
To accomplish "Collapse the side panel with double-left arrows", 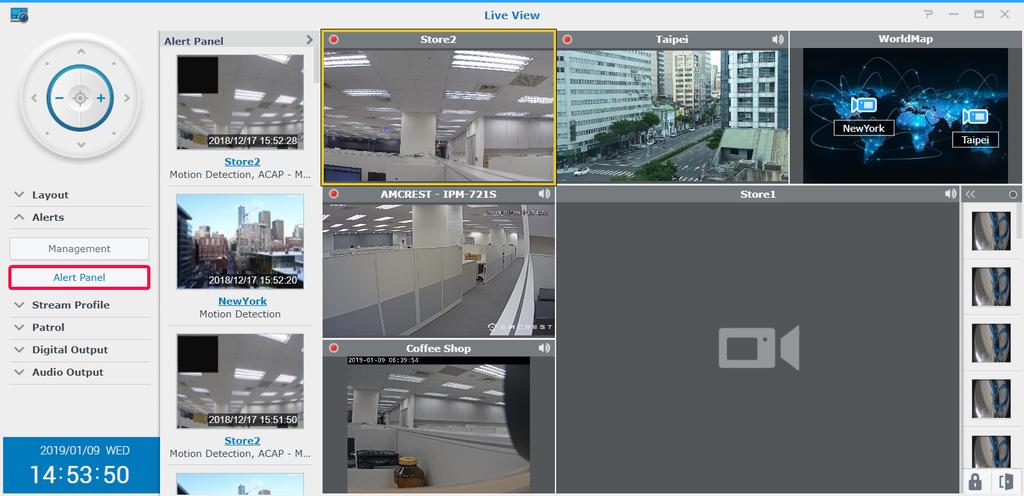I will pos(970,194).
